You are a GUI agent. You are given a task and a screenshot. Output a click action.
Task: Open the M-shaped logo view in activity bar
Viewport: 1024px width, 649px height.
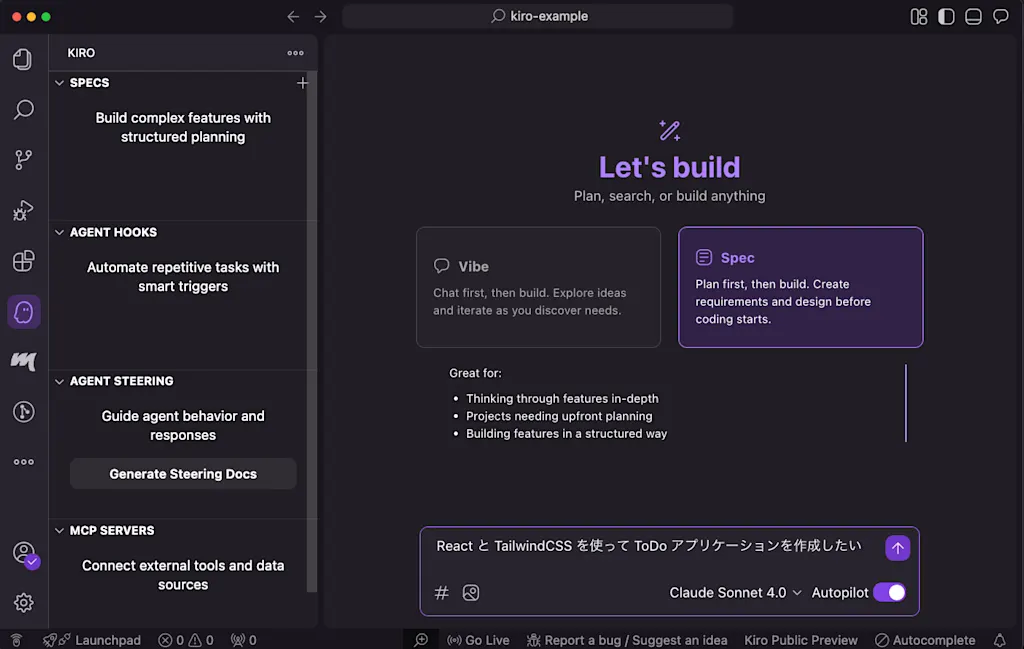coord(24,361)
